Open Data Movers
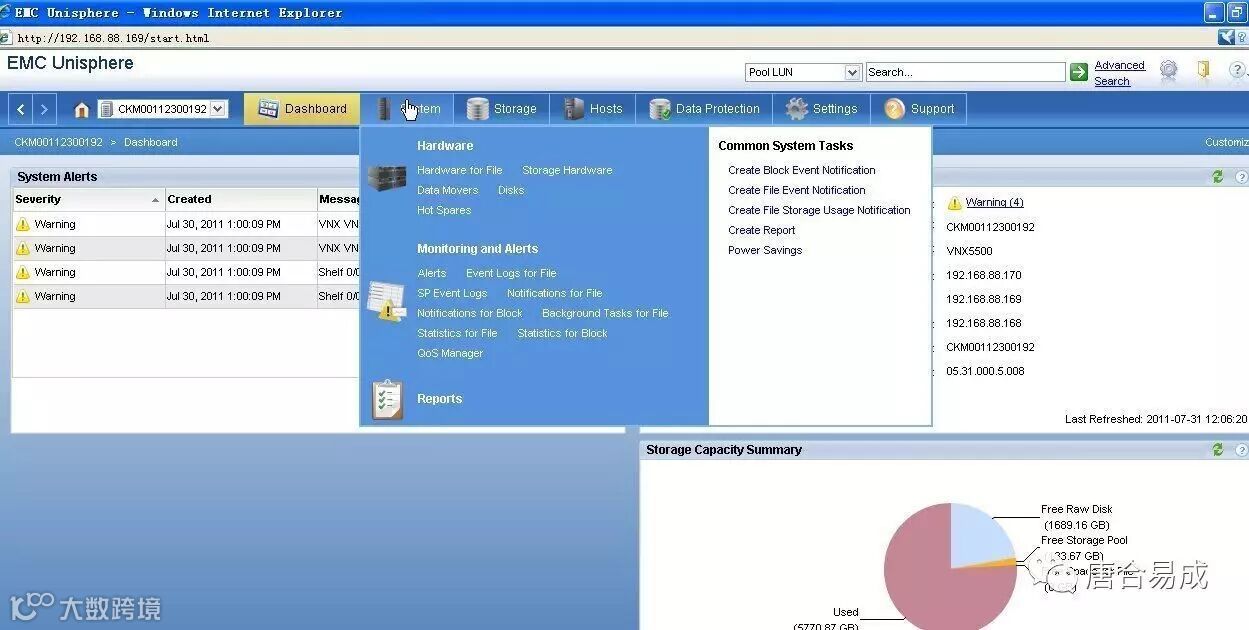Viewport: 1249px width, 630px height. point(447,190)
